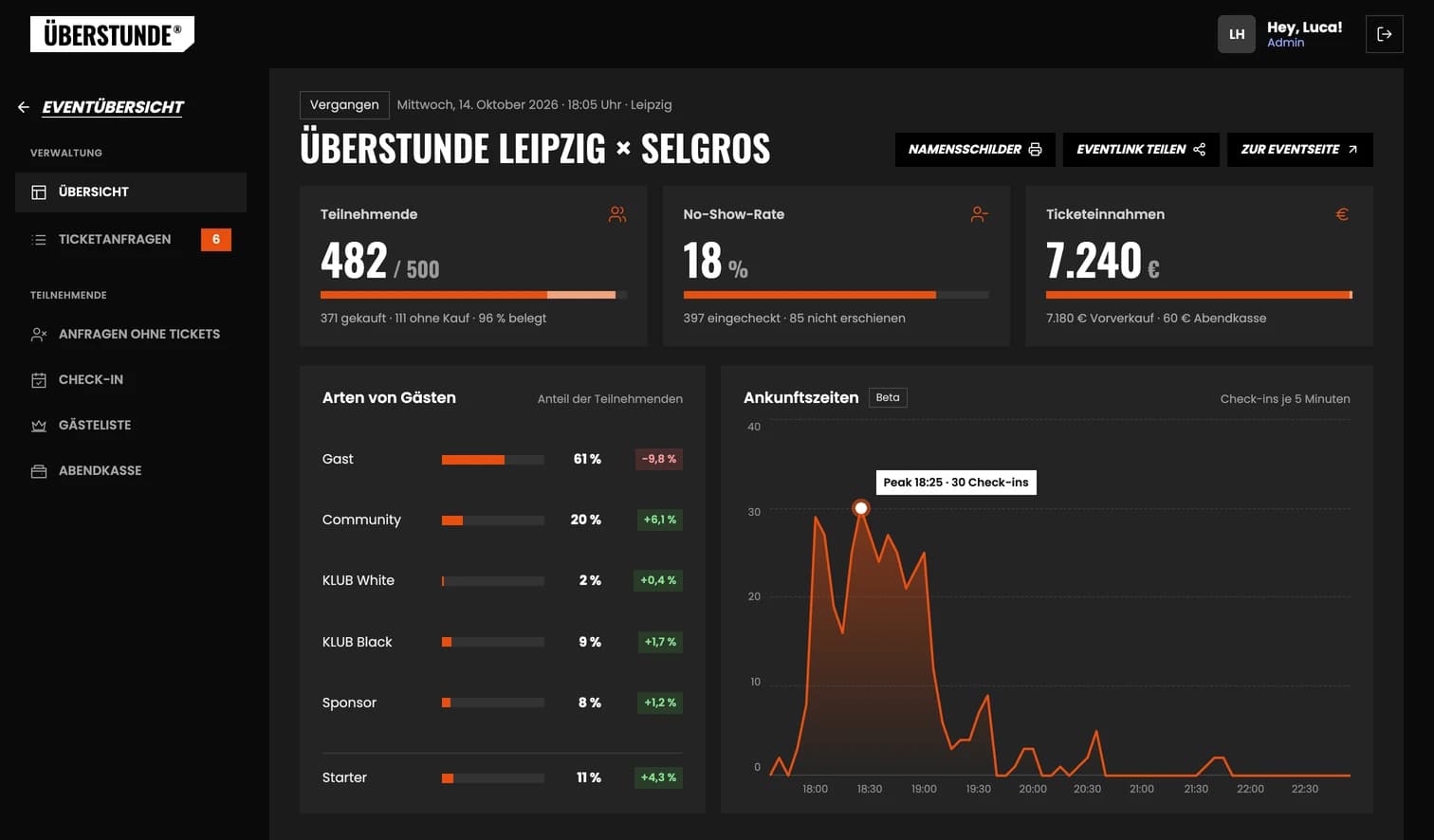Open the Übersicht menu item

pos(131,192)
